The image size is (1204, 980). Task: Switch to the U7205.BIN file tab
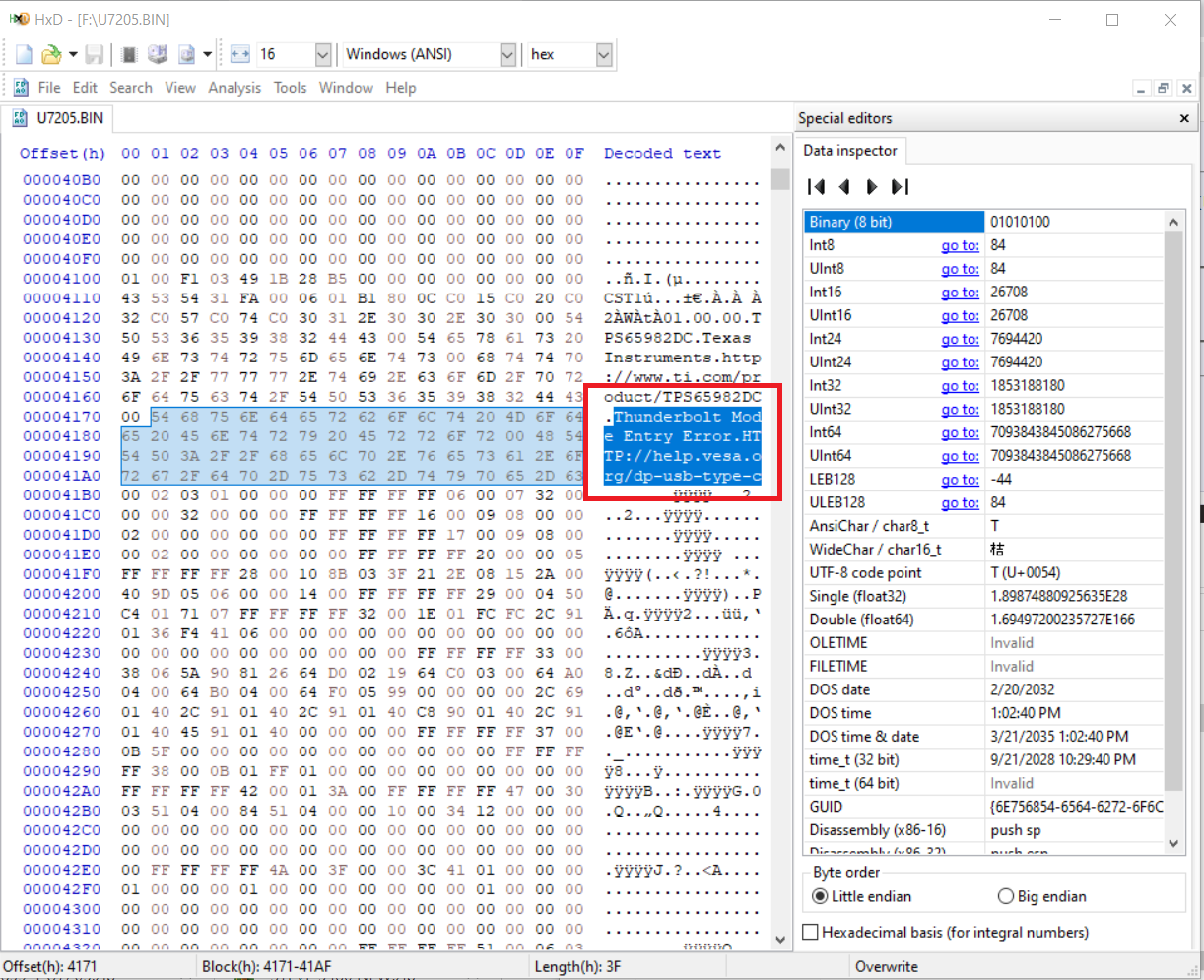coord(69,118)
